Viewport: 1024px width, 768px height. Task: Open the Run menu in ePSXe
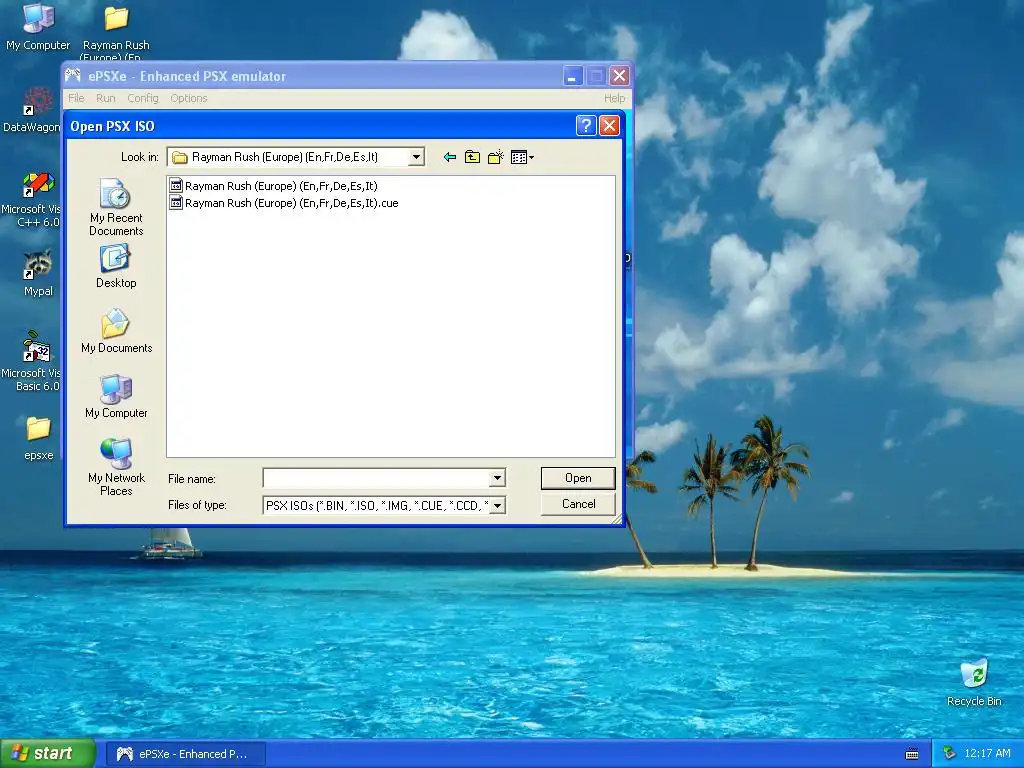pos(106,98)
